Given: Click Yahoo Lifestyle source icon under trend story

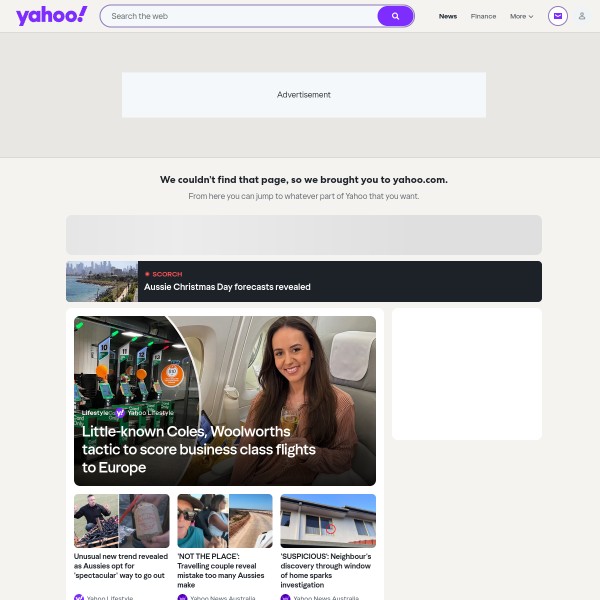Looking at the screenshot, I should tap(79, 597).
